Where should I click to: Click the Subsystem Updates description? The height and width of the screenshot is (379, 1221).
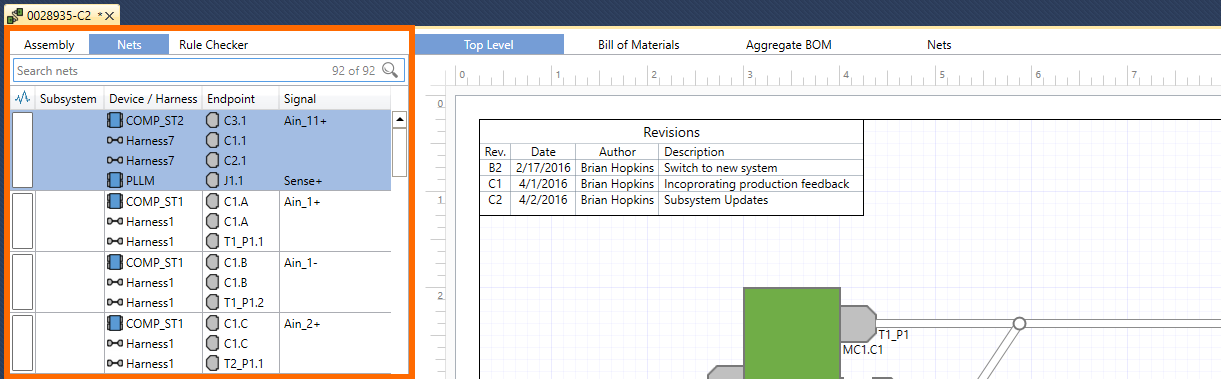coord(716,200)
